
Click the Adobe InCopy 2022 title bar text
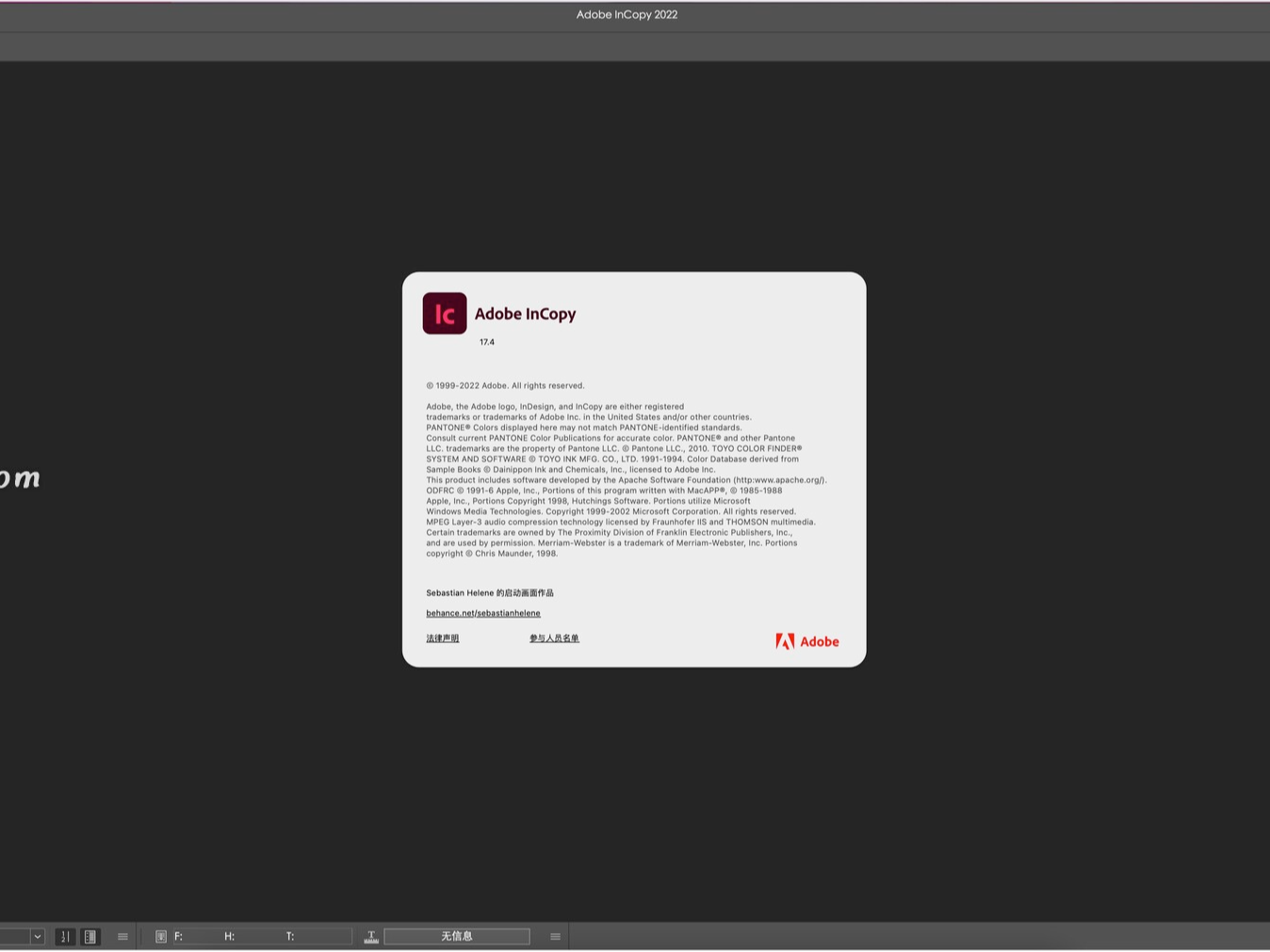point(627,14)
